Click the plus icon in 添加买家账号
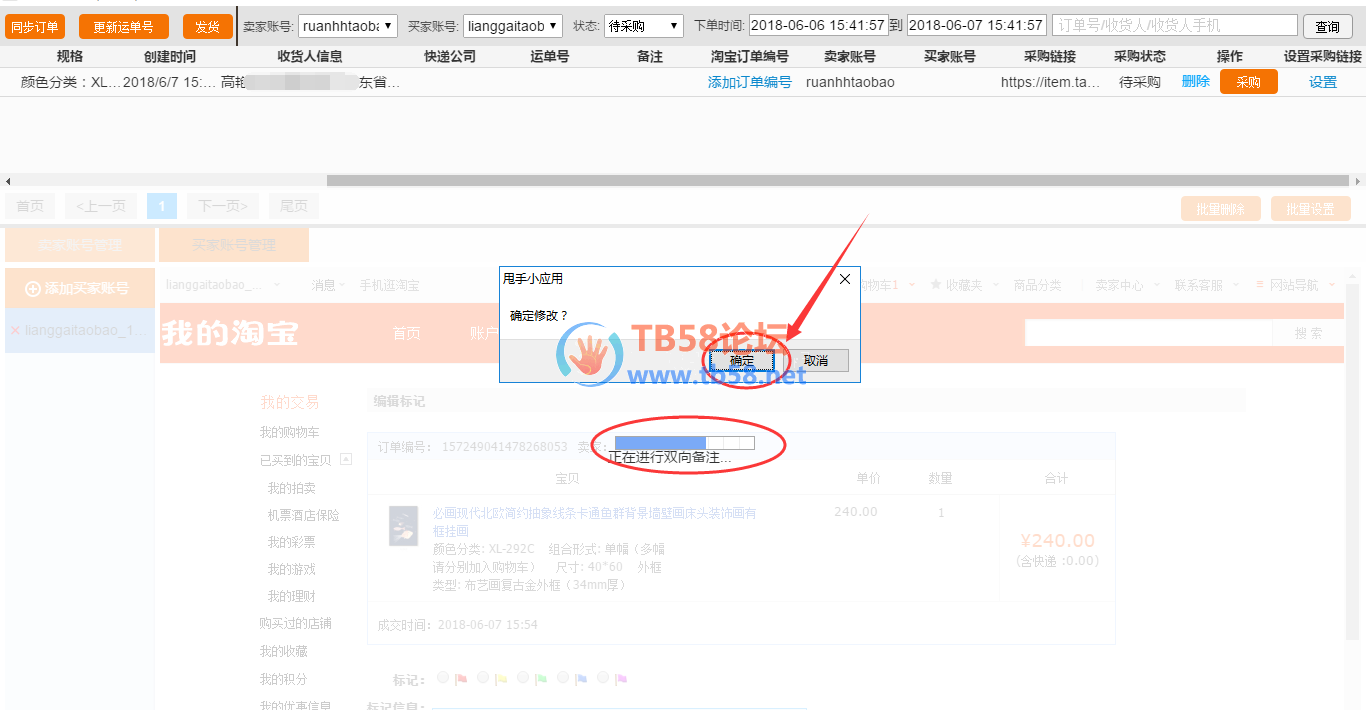 point(33,288)
